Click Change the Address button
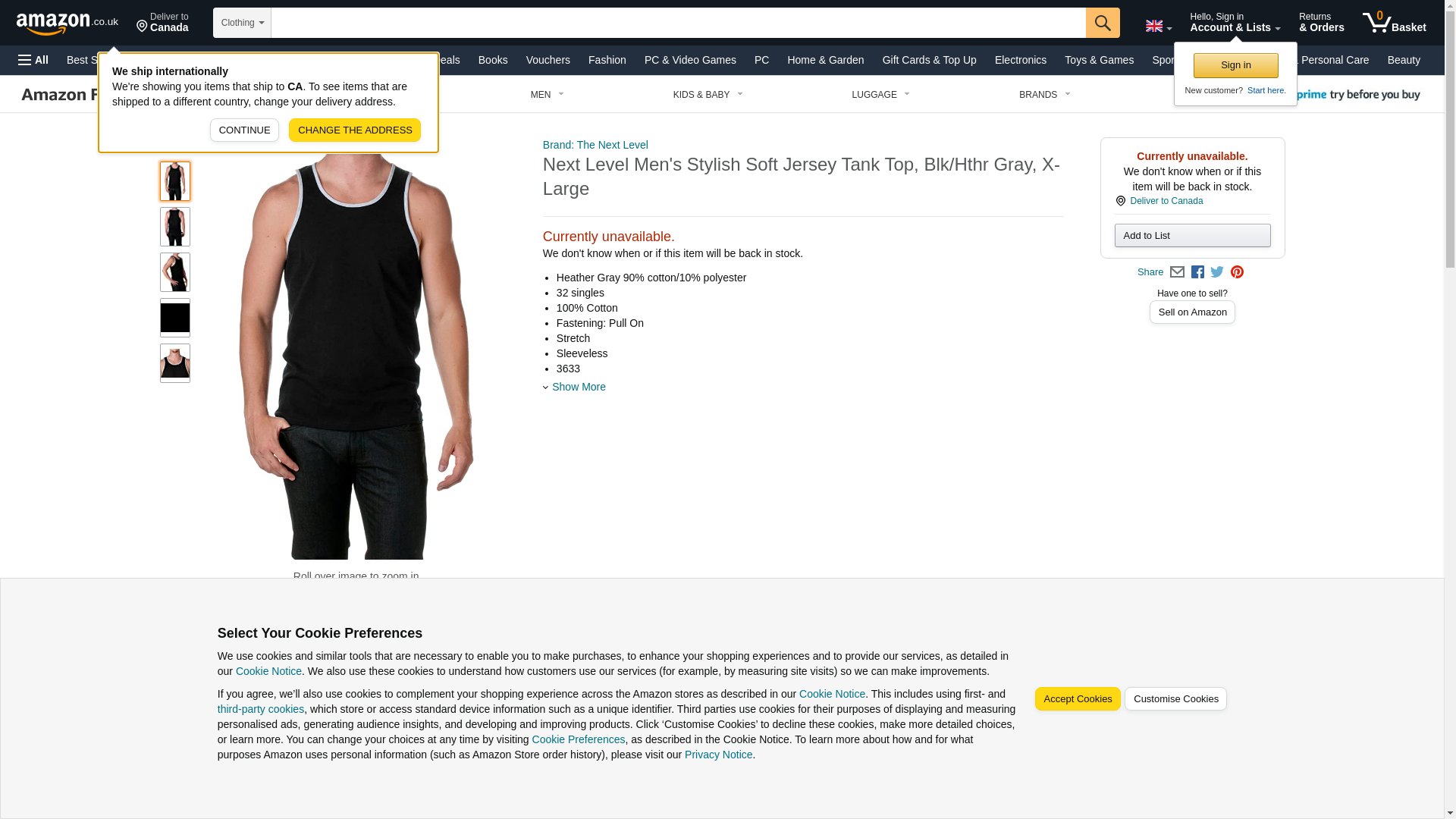The image size is (1456, 819). click(x=355, y=130)
